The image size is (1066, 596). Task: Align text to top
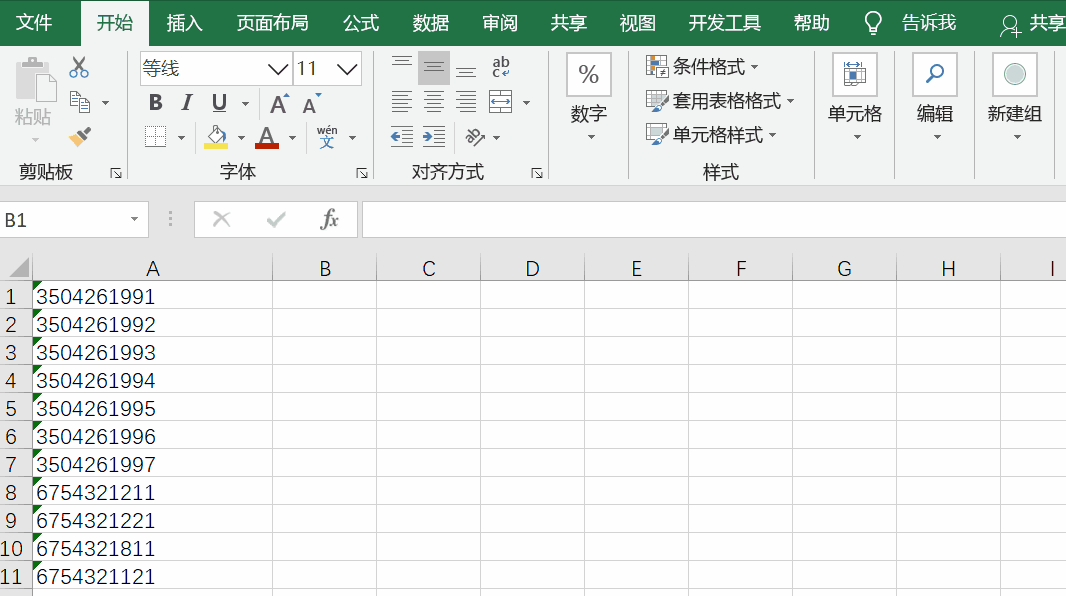tap(402, 68)
